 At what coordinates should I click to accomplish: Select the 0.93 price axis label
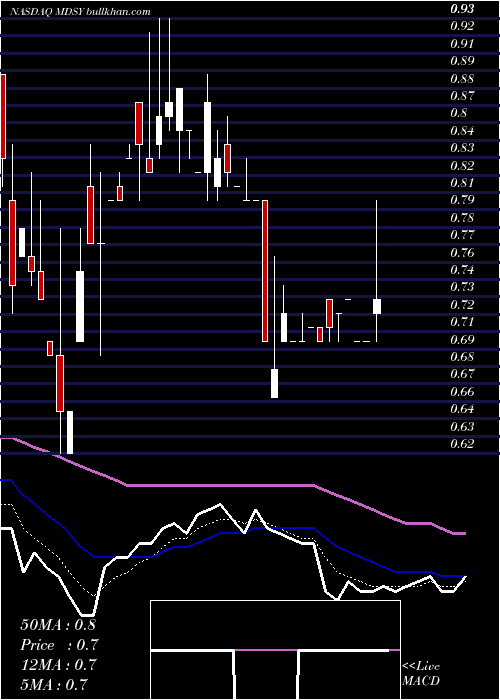pos(461,8)
